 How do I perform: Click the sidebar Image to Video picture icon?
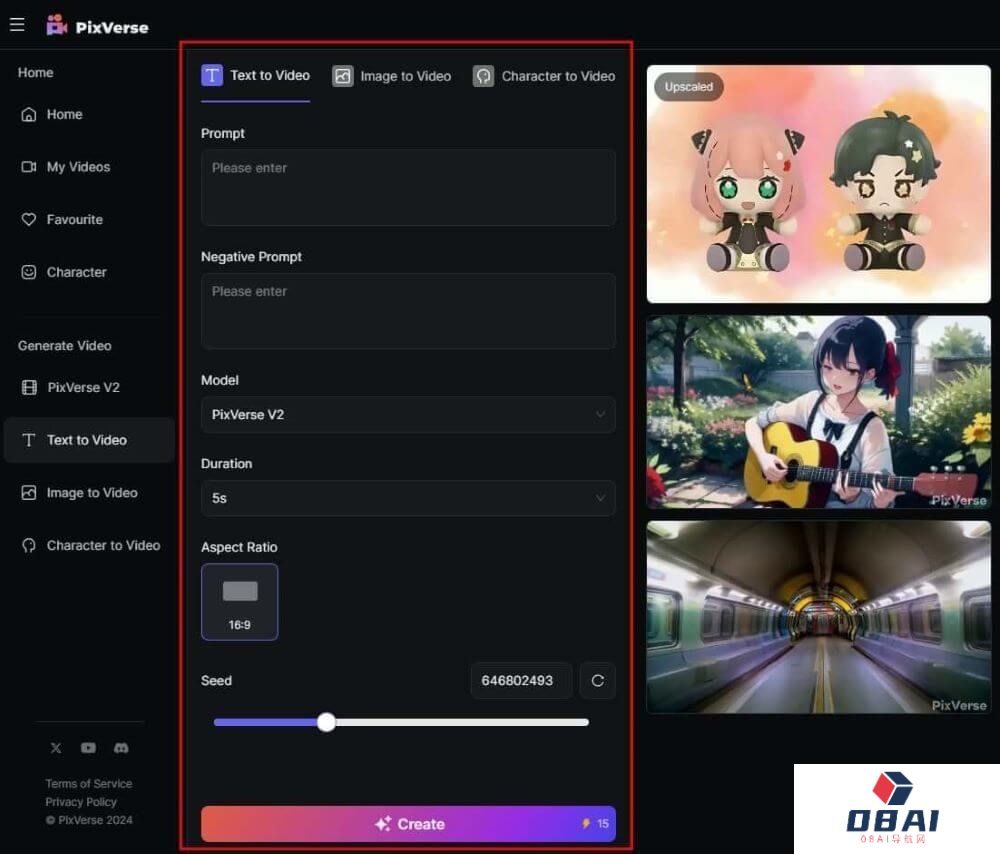pyautogui.click(x=29, y=493)
